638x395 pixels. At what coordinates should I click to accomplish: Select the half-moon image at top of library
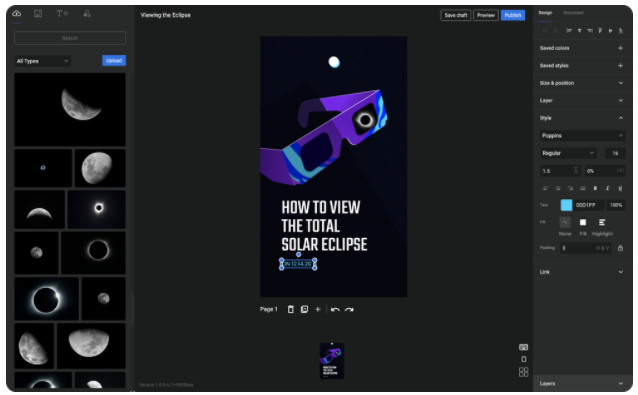tap(70, 109)
